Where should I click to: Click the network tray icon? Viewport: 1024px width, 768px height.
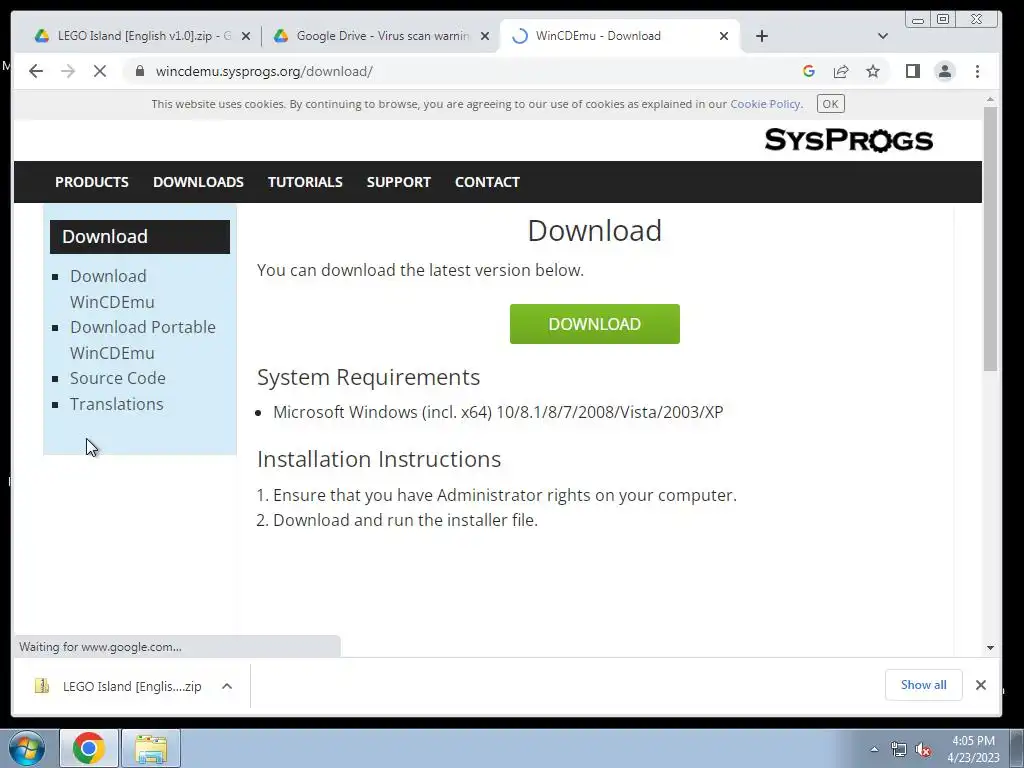899,749
